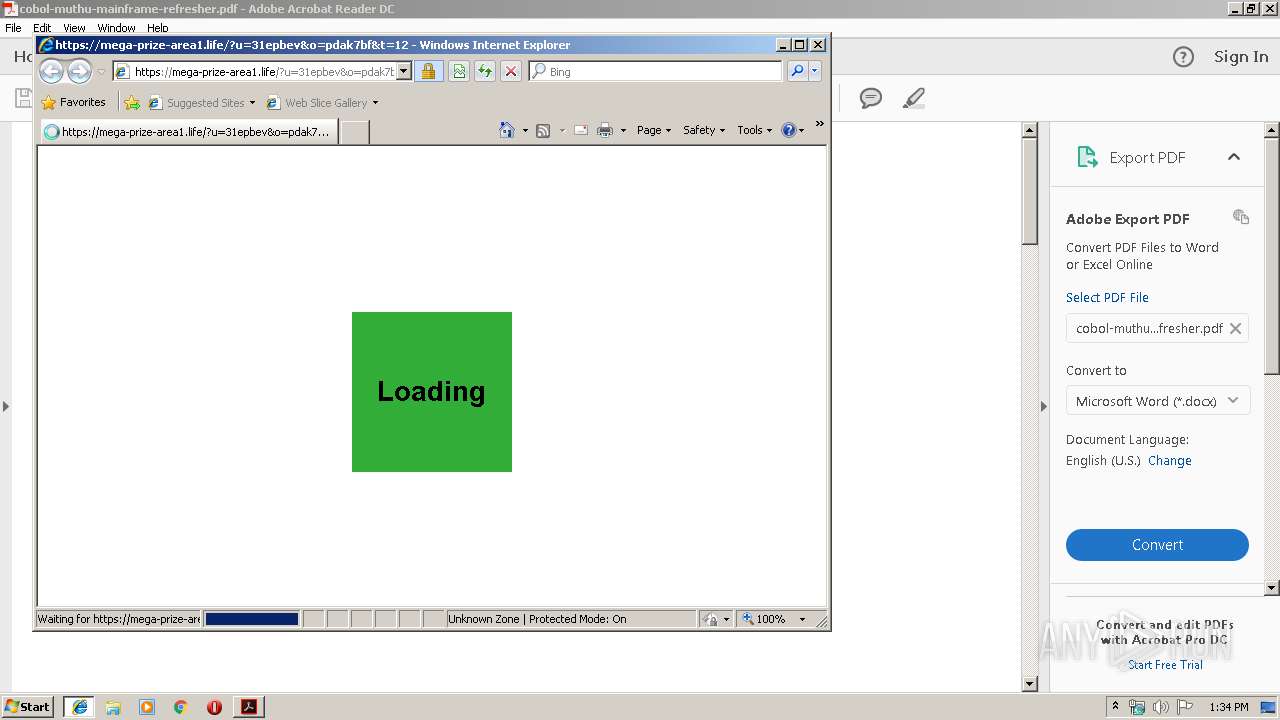The height and width of the screenshot is (720, 1280).
Task: Print the page with printer icon
Action: [605, 130]
